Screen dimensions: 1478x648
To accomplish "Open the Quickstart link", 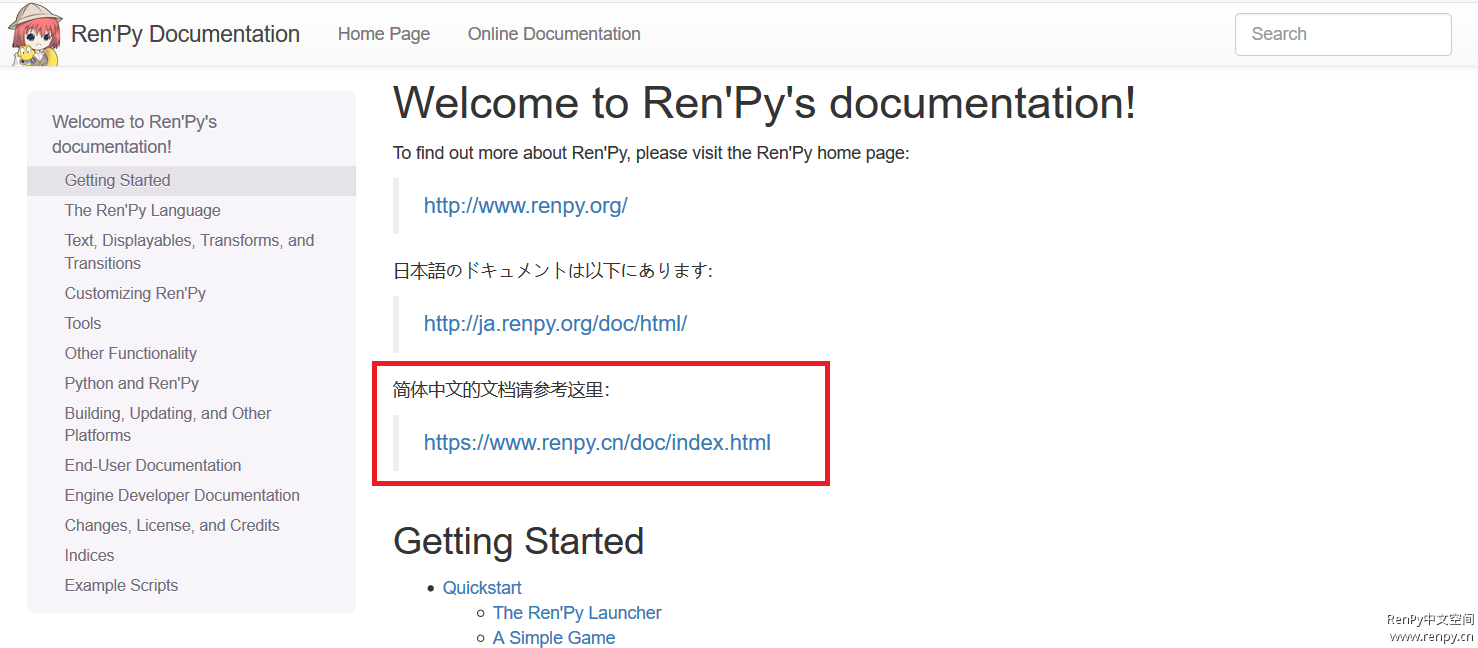I will coord(482,588).
